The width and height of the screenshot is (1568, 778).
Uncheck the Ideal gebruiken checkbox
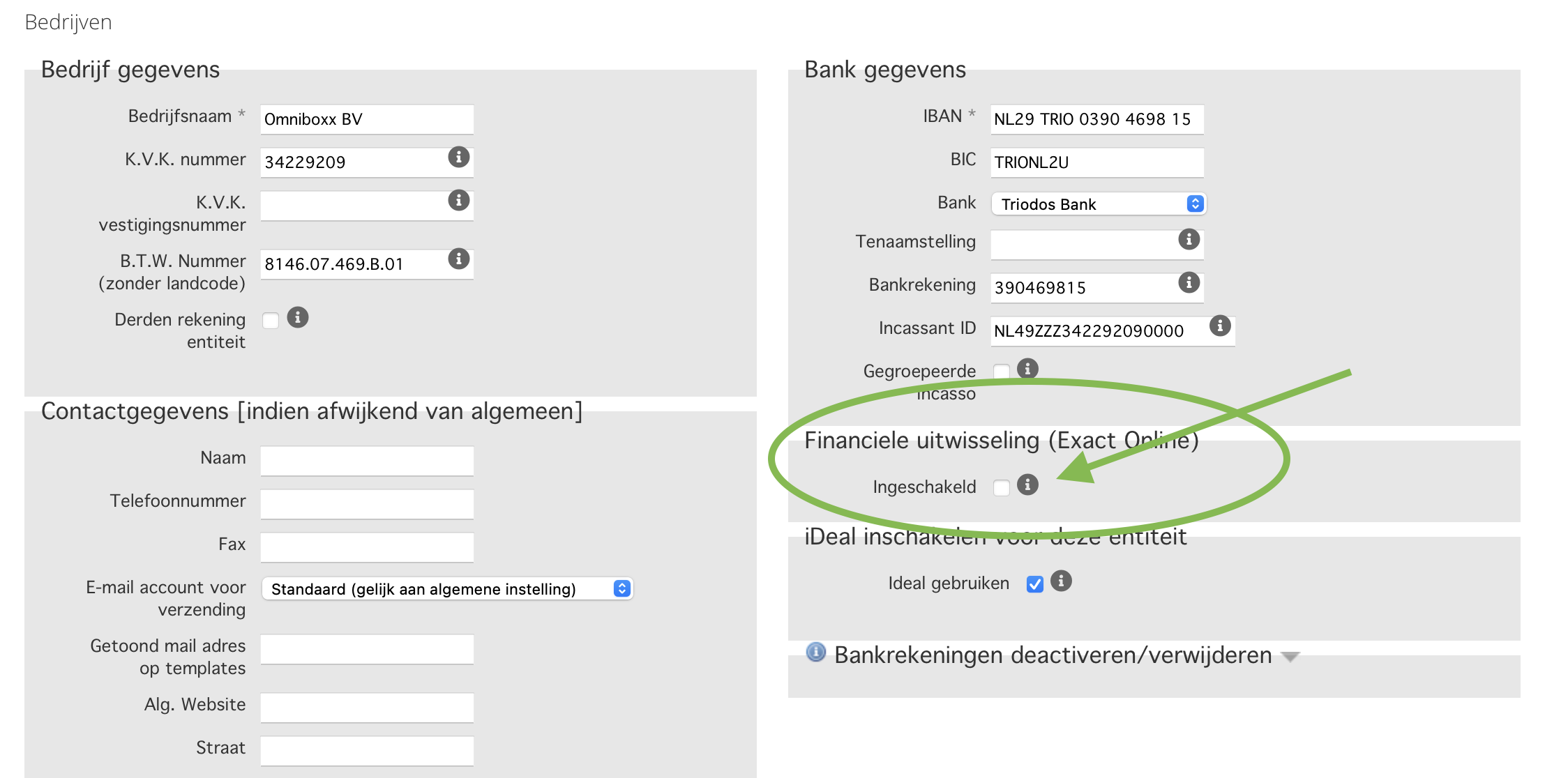[1035, 584]
